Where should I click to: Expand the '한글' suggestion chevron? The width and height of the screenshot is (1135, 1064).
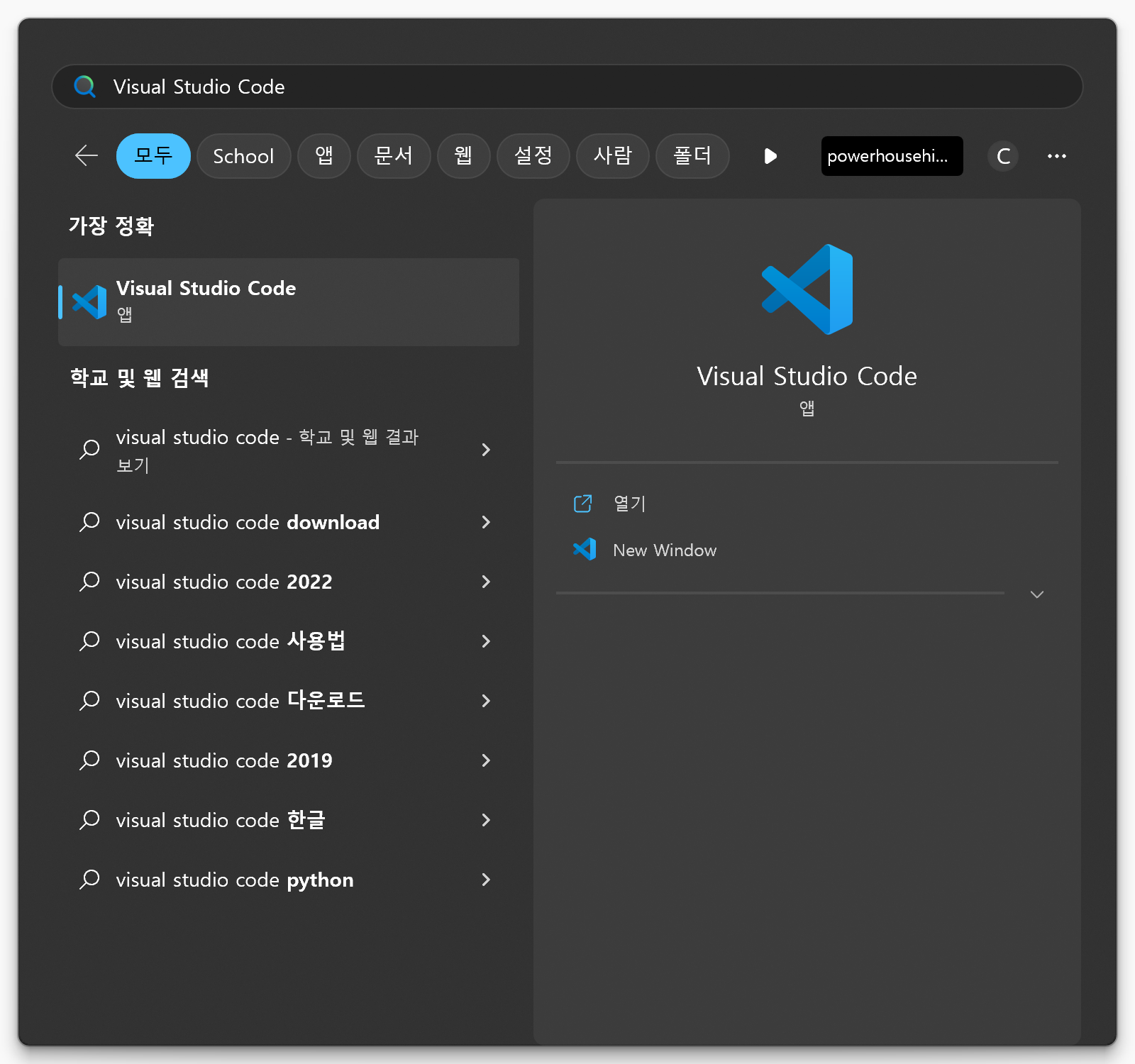tap(486, 820)
